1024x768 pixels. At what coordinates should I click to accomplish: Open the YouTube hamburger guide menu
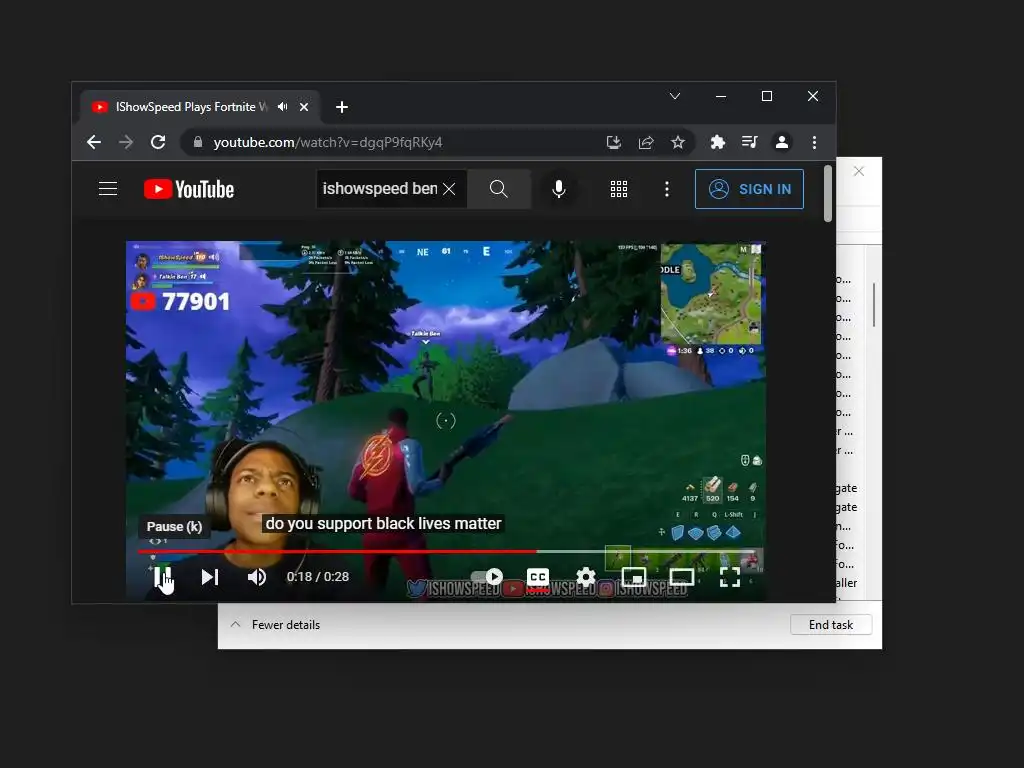click(108, 189)
